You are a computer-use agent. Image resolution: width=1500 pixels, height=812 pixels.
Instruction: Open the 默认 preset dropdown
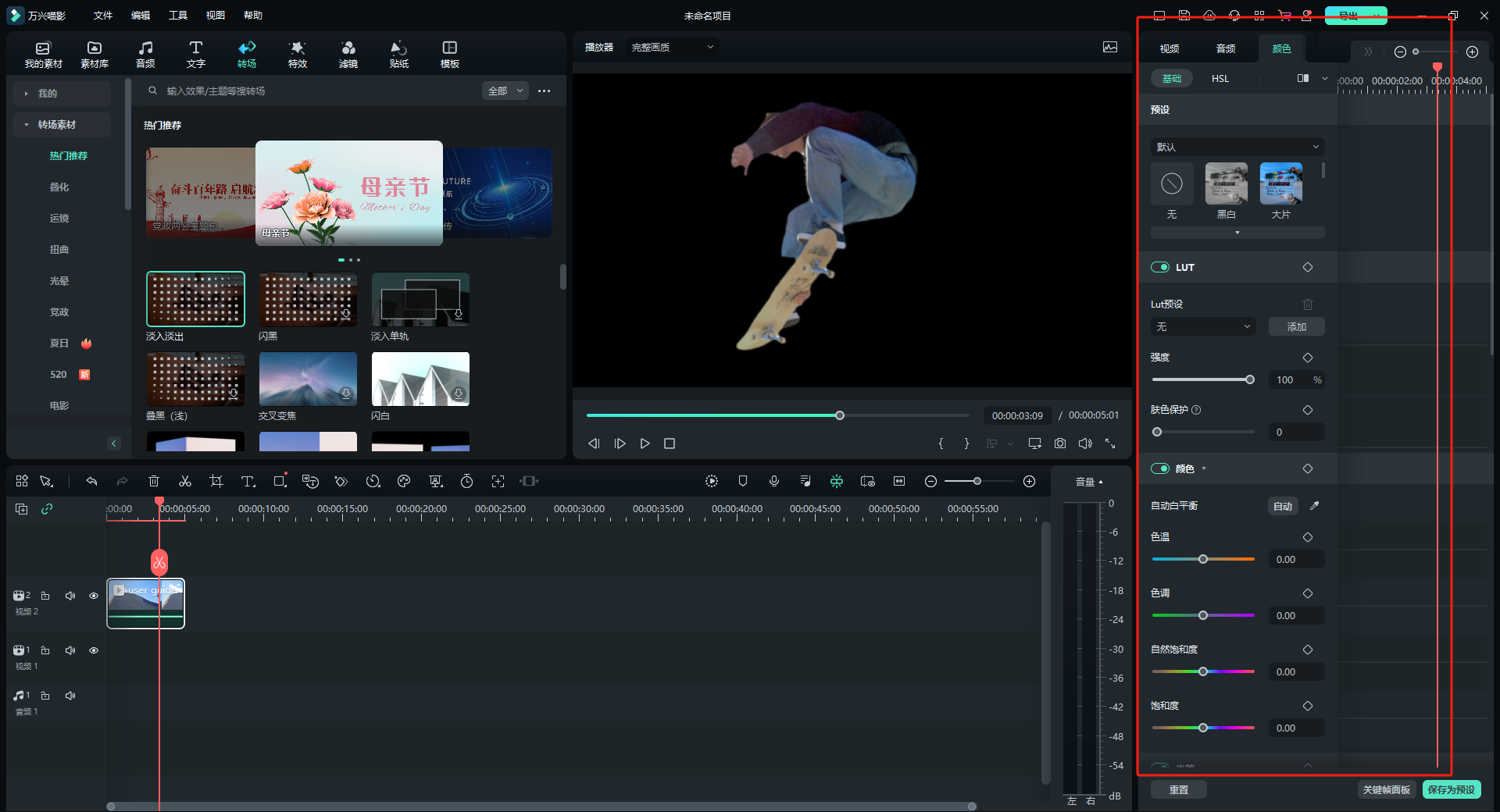point(1237,147)
